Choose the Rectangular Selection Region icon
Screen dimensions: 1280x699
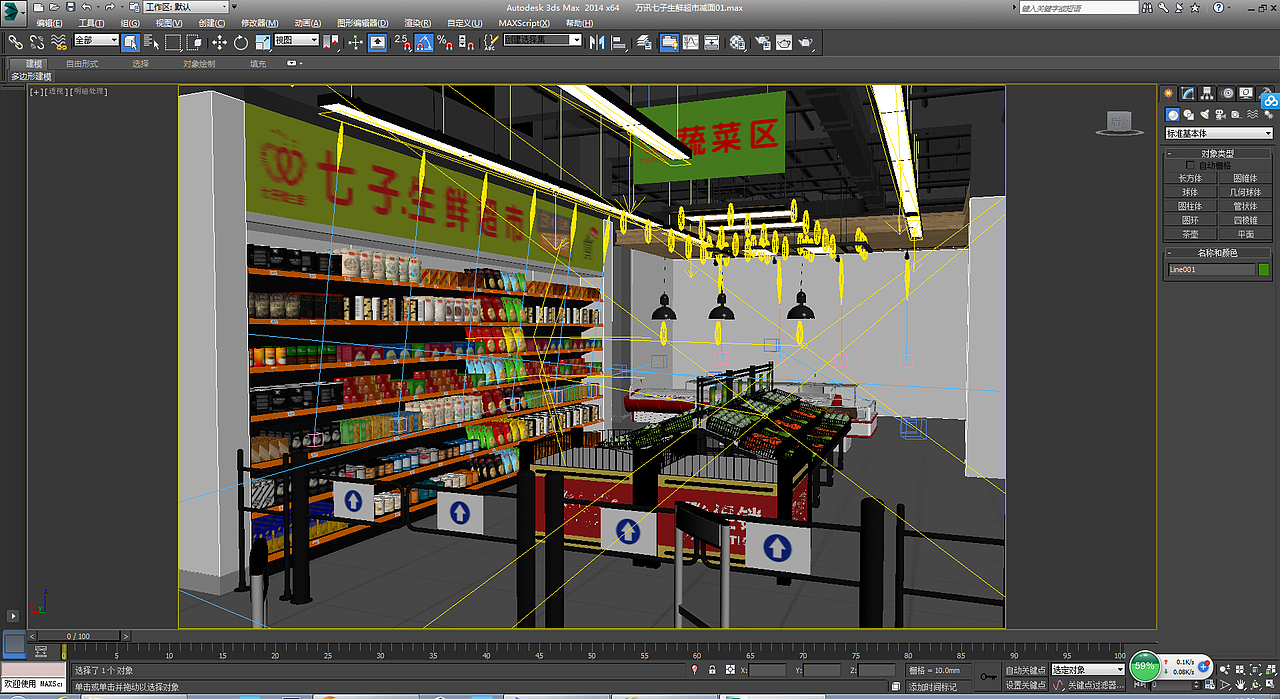click(173, 42)
